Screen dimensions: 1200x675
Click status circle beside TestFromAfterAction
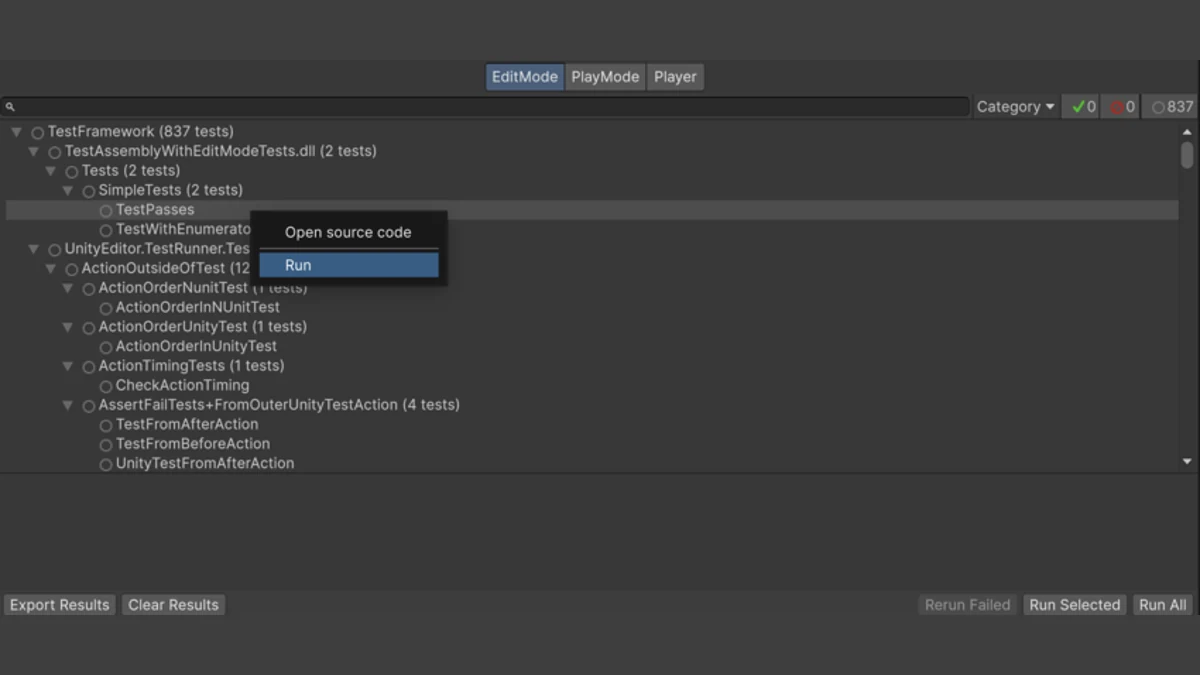[x=106, y=425]
